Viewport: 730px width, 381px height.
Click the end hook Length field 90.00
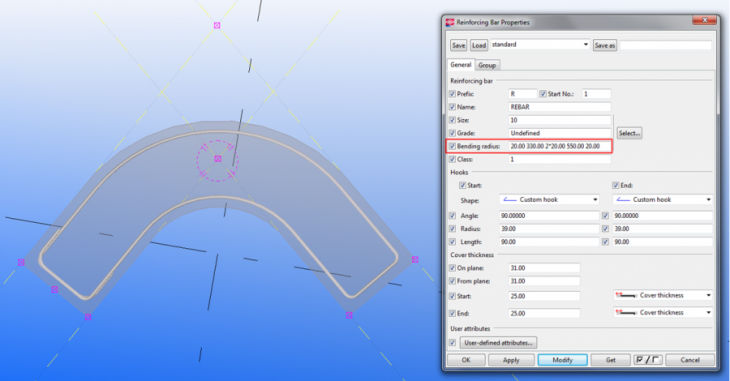click(x=662, y=242)
